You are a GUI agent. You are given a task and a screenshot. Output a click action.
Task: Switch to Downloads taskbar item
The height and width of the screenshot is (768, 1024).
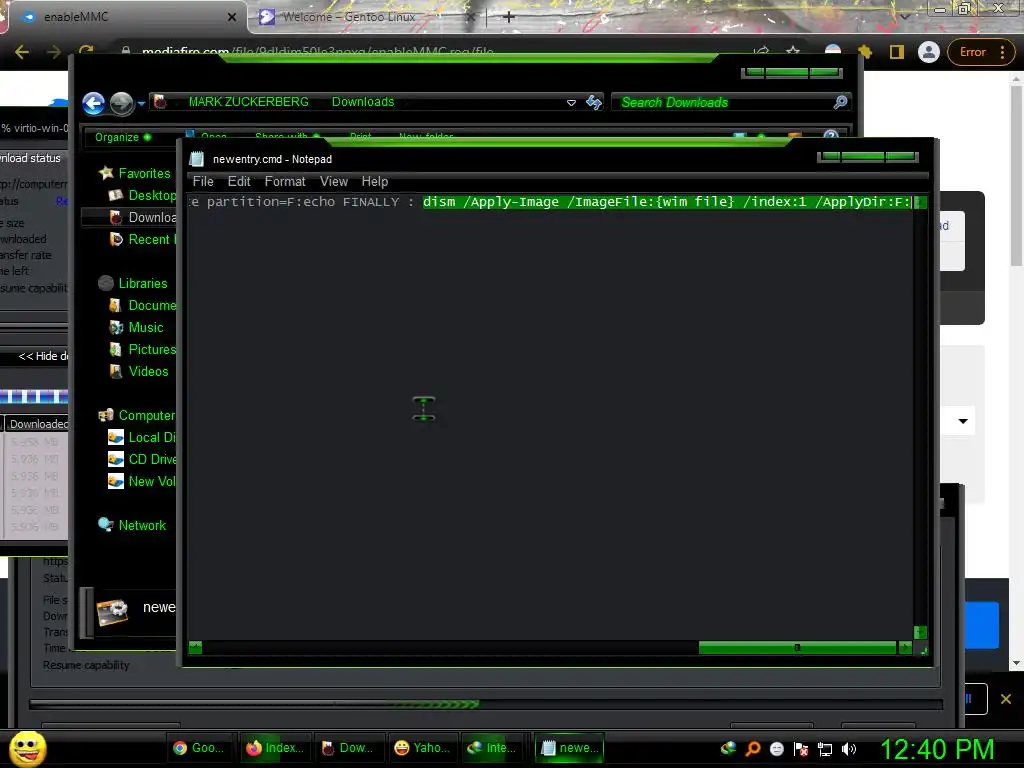tap(348, 748)
